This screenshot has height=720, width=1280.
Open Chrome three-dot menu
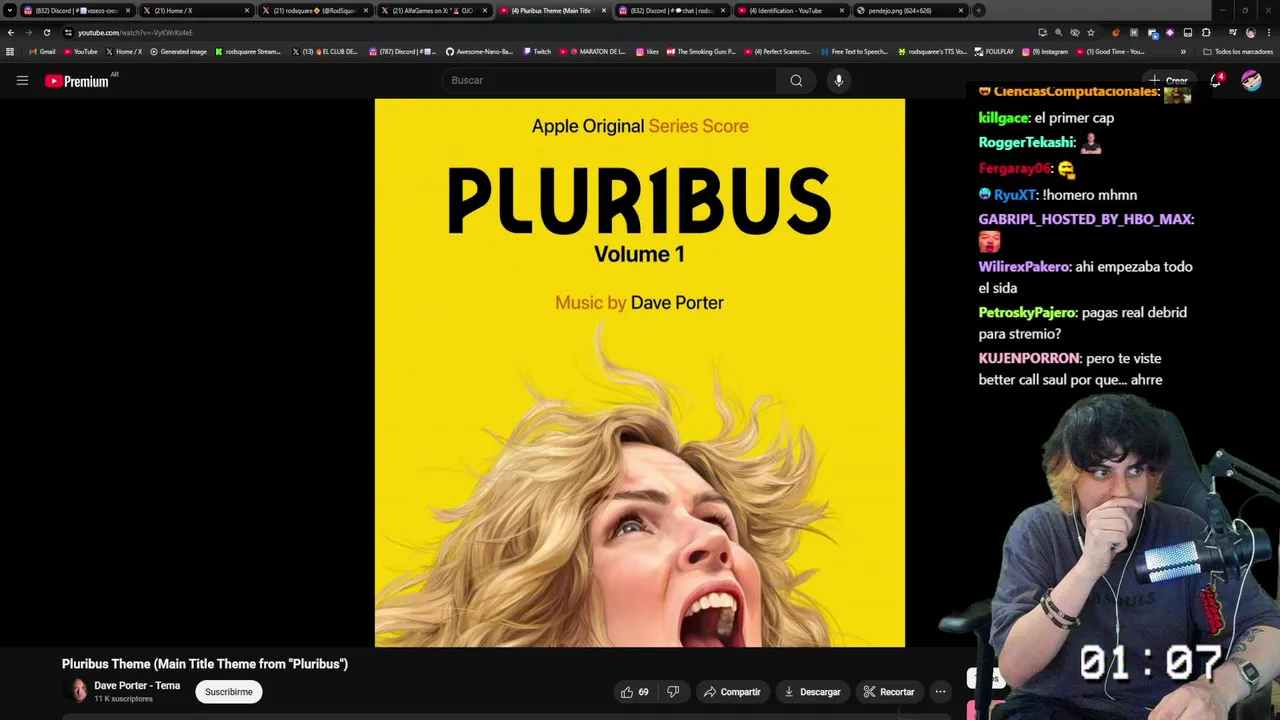[1269, 32]
